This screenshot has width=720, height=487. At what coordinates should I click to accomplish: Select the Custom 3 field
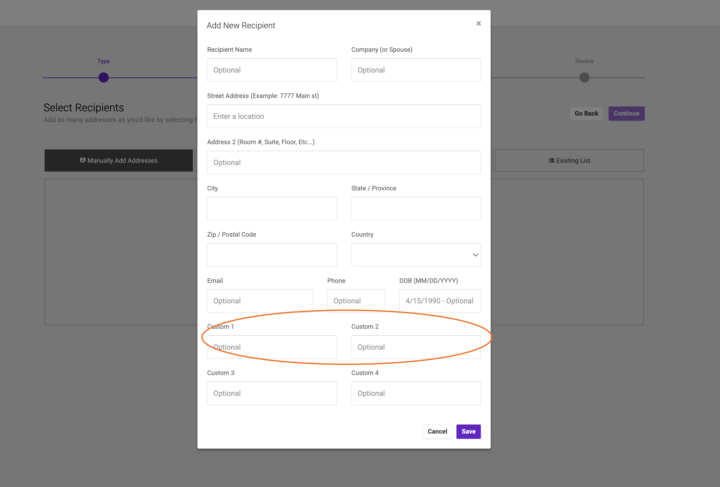tap(272, 393)
